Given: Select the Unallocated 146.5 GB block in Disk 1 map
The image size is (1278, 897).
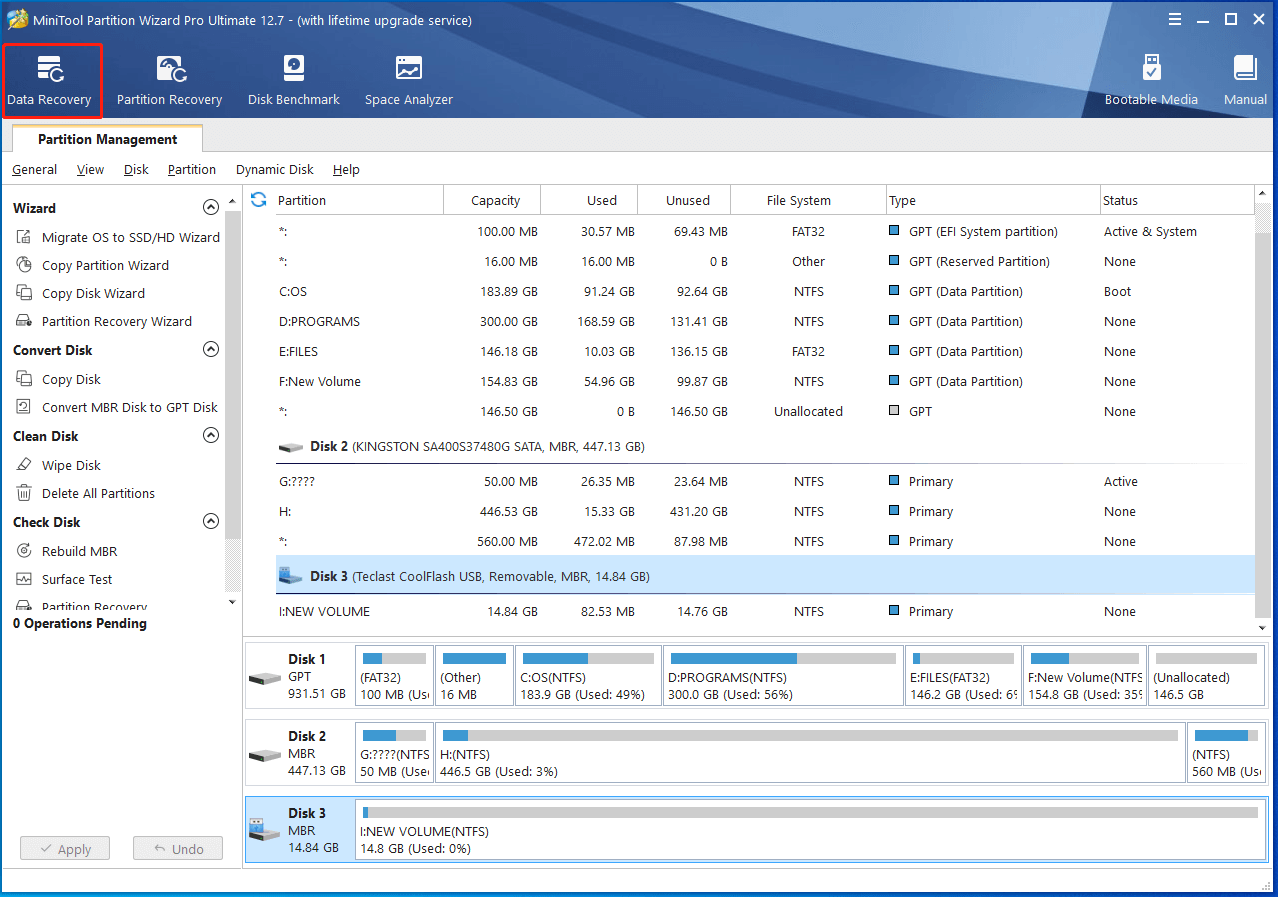Looking at the screenshot, I should tap(1206, 676).
